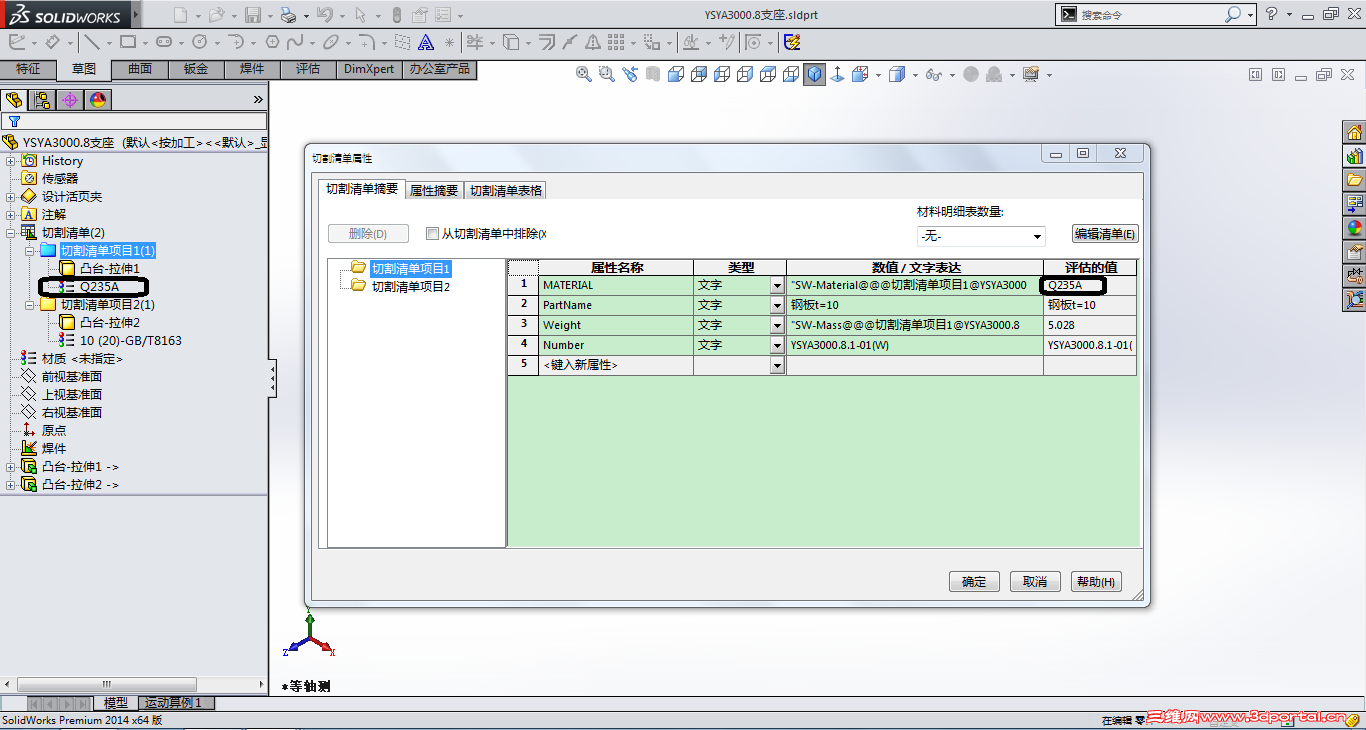Select 传感器 in feature tree
Viewport: 1366px width, 730px height.
click(x=60, y=179)
